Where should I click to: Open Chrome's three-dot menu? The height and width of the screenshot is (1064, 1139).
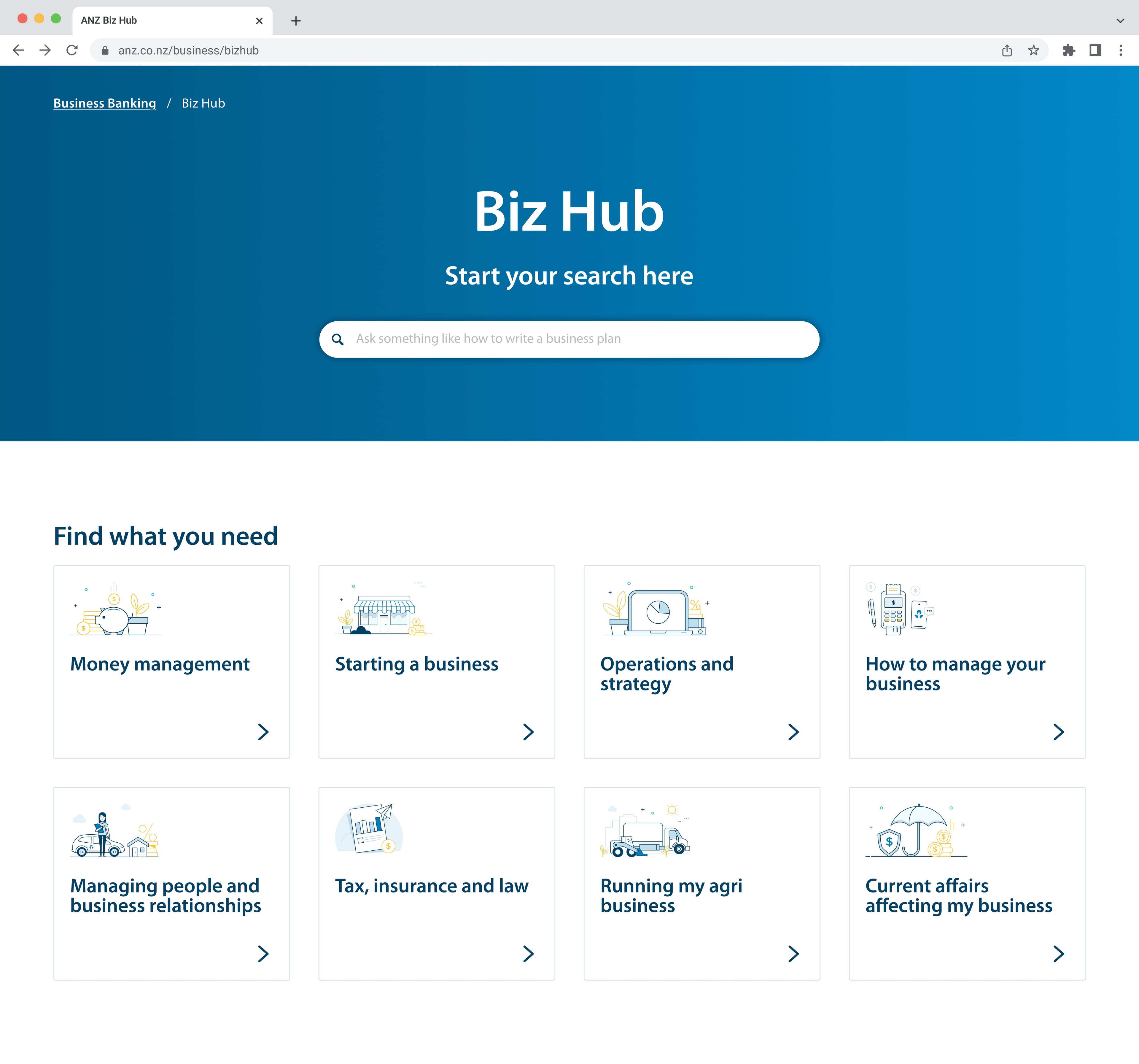point(1121,50)
